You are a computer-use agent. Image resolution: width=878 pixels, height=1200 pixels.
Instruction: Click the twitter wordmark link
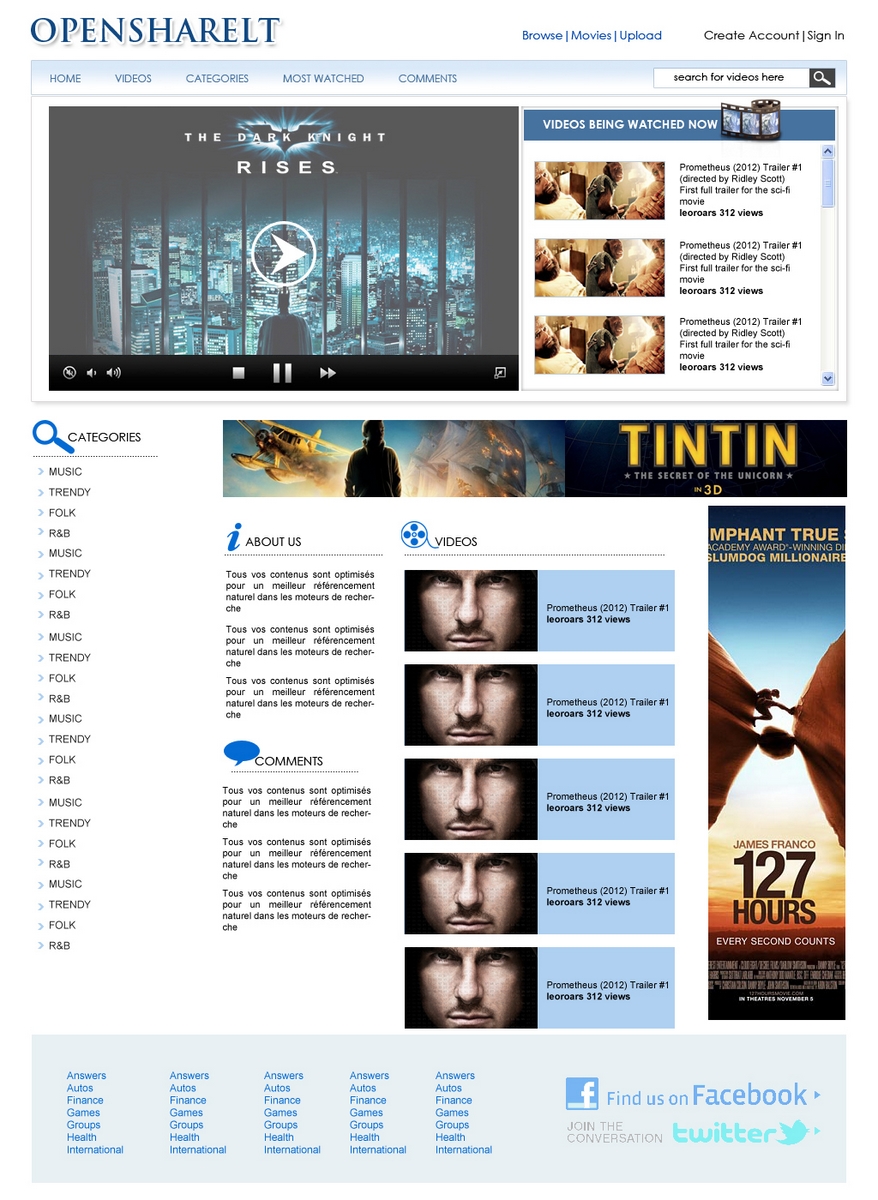724,1134
